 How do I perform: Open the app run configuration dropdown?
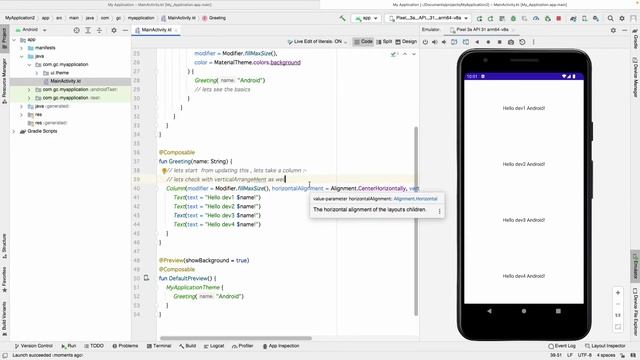point(366,18)
